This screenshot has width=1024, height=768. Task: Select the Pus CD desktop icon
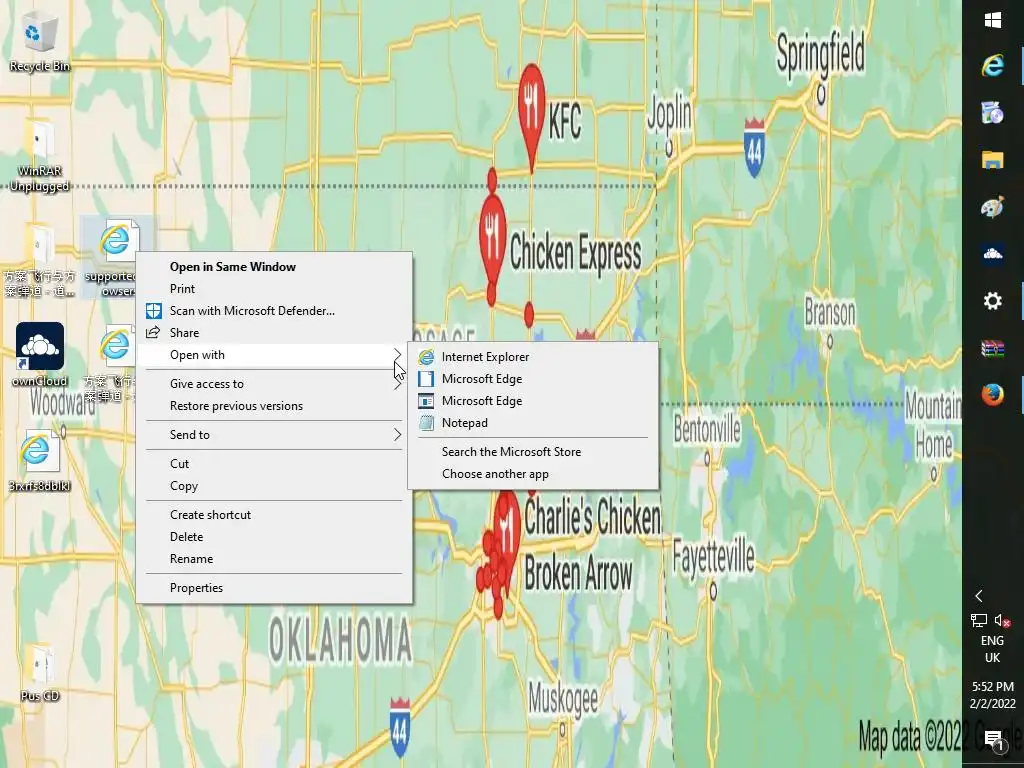point(40,673)
